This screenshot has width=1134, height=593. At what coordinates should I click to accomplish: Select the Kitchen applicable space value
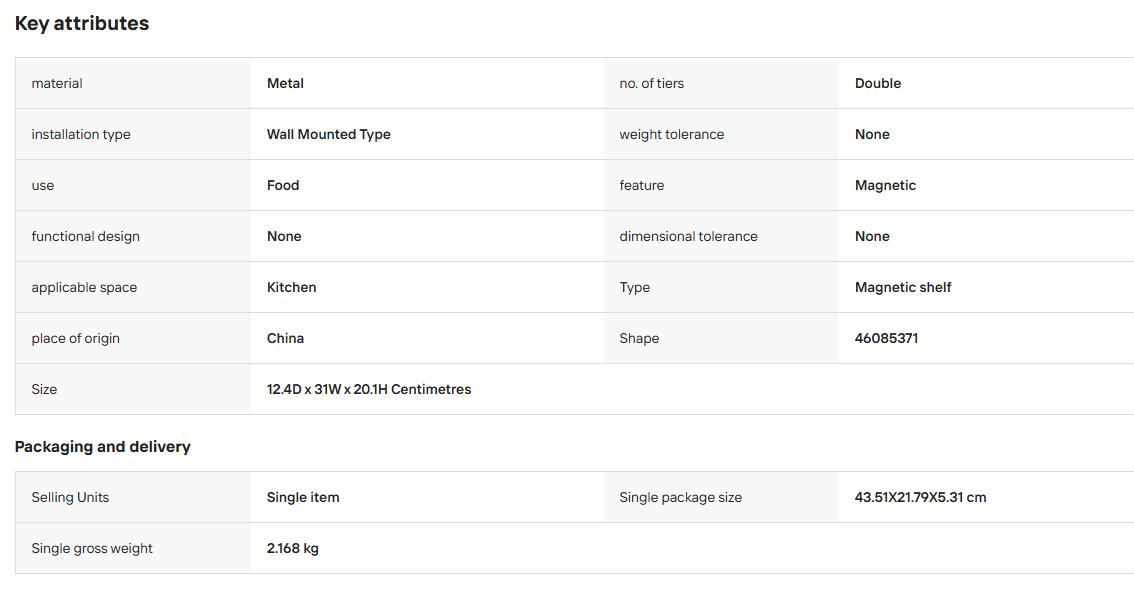(291, 287)
